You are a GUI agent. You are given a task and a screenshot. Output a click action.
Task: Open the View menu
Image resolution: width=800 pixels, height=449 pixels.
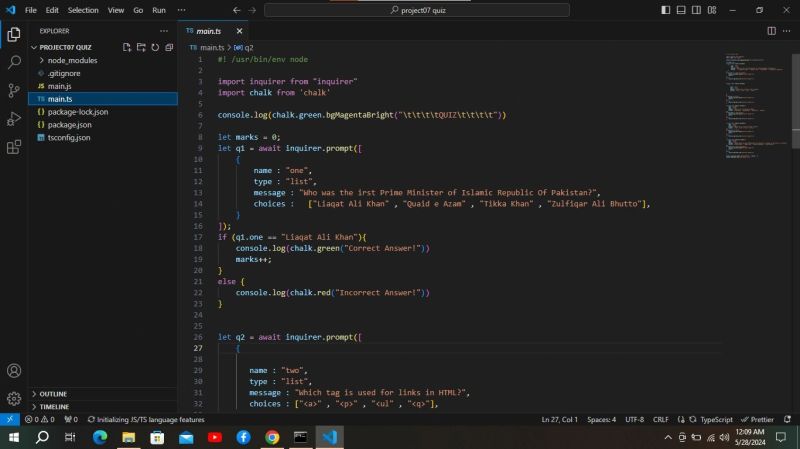(x=116, y=10)
